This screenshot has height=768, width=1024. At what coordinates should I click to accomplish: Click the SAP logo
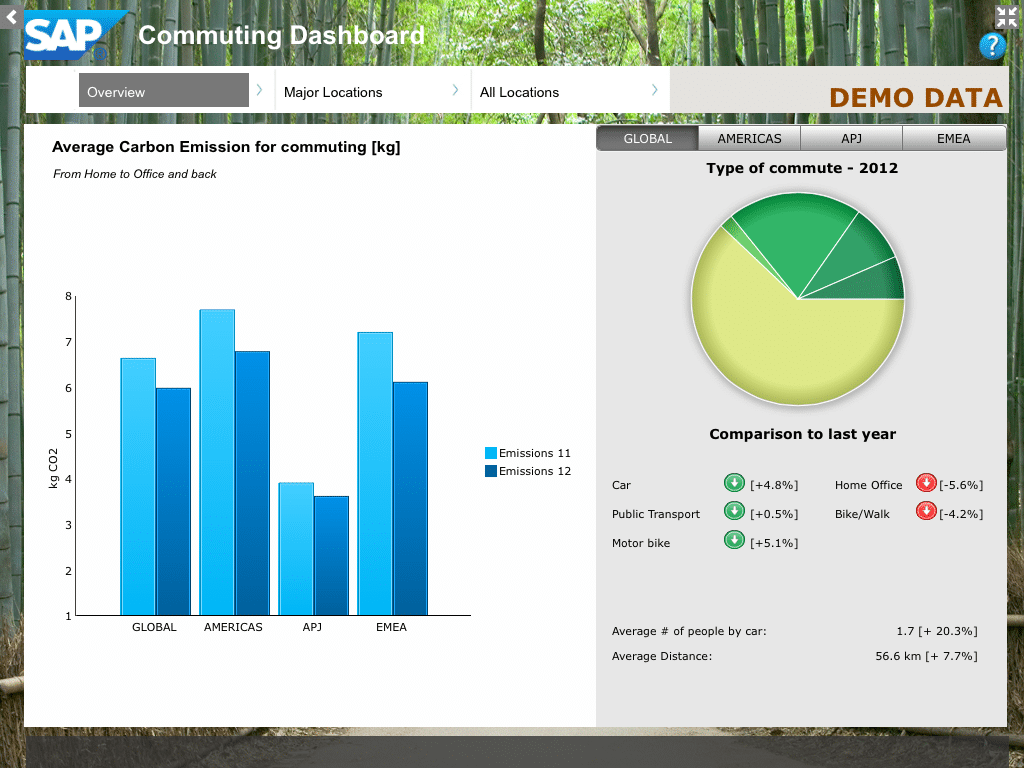tap(74, 35)
